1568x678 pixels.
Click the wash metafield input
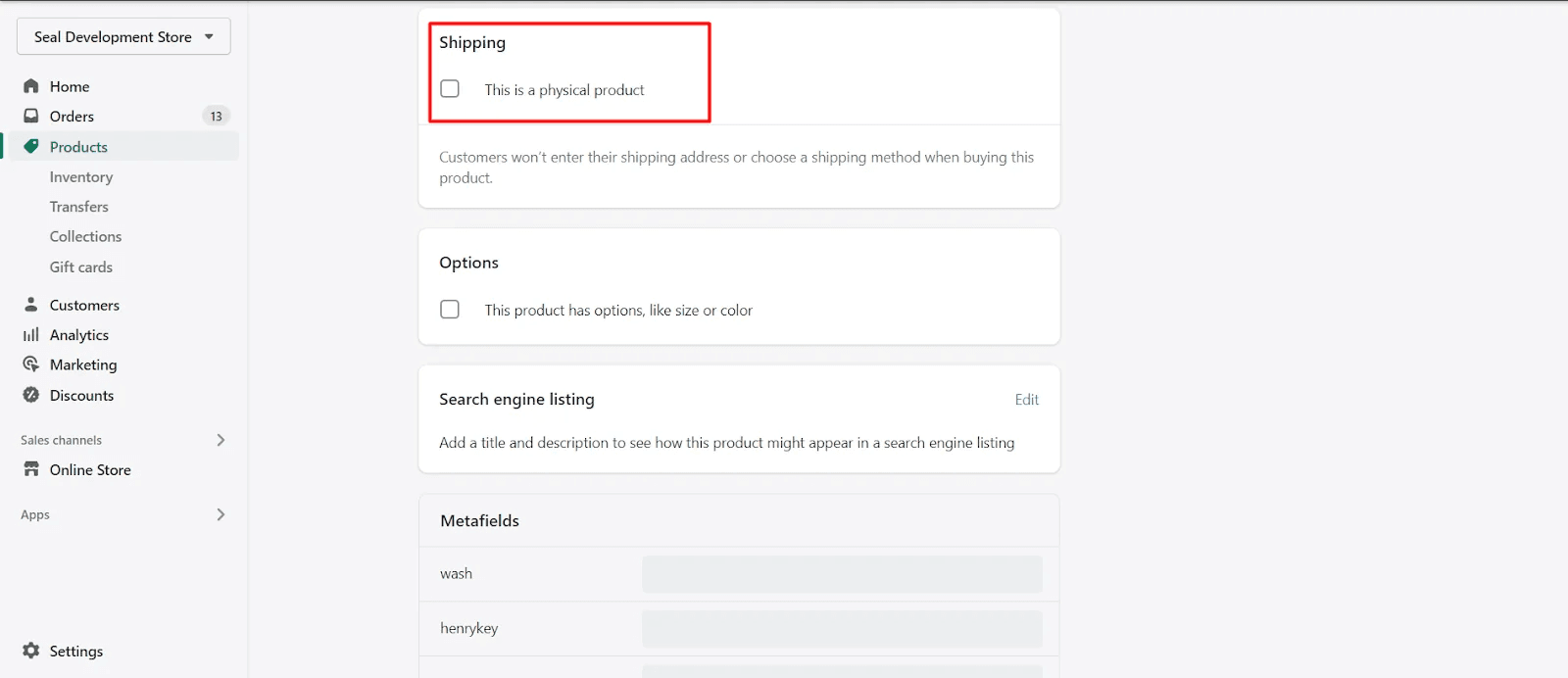tap(842, 574)
